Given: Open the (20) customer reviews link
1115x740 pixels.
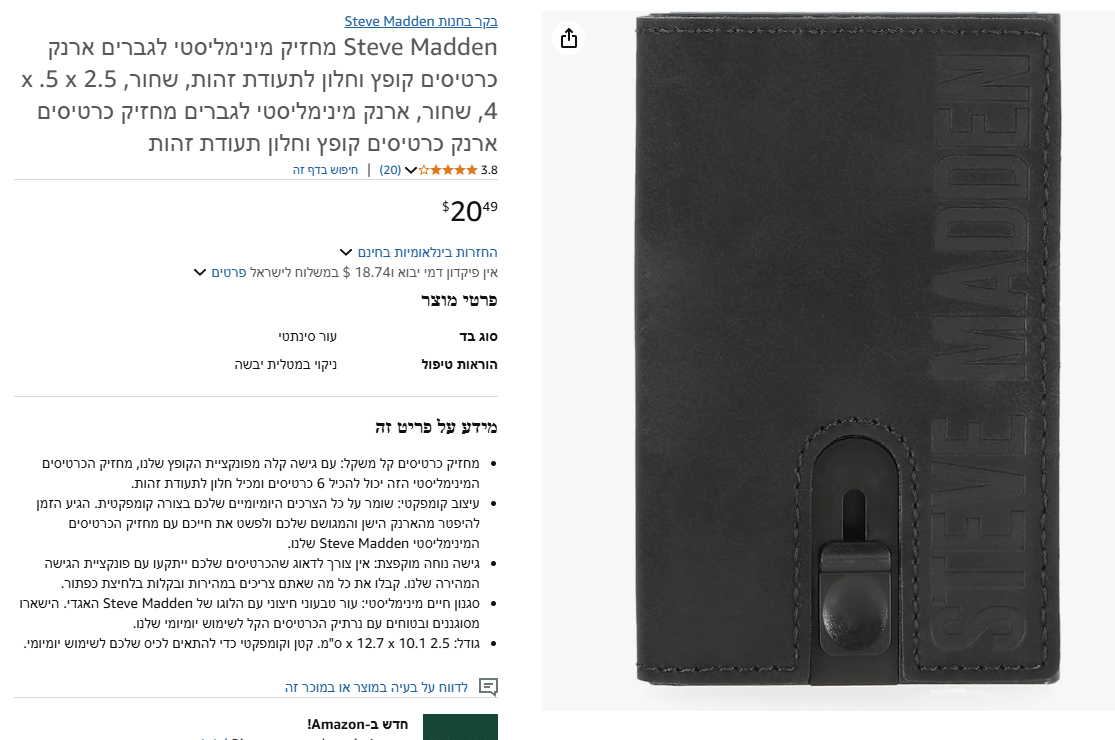Looking at the screenshot, I should [x=390, y=170].
